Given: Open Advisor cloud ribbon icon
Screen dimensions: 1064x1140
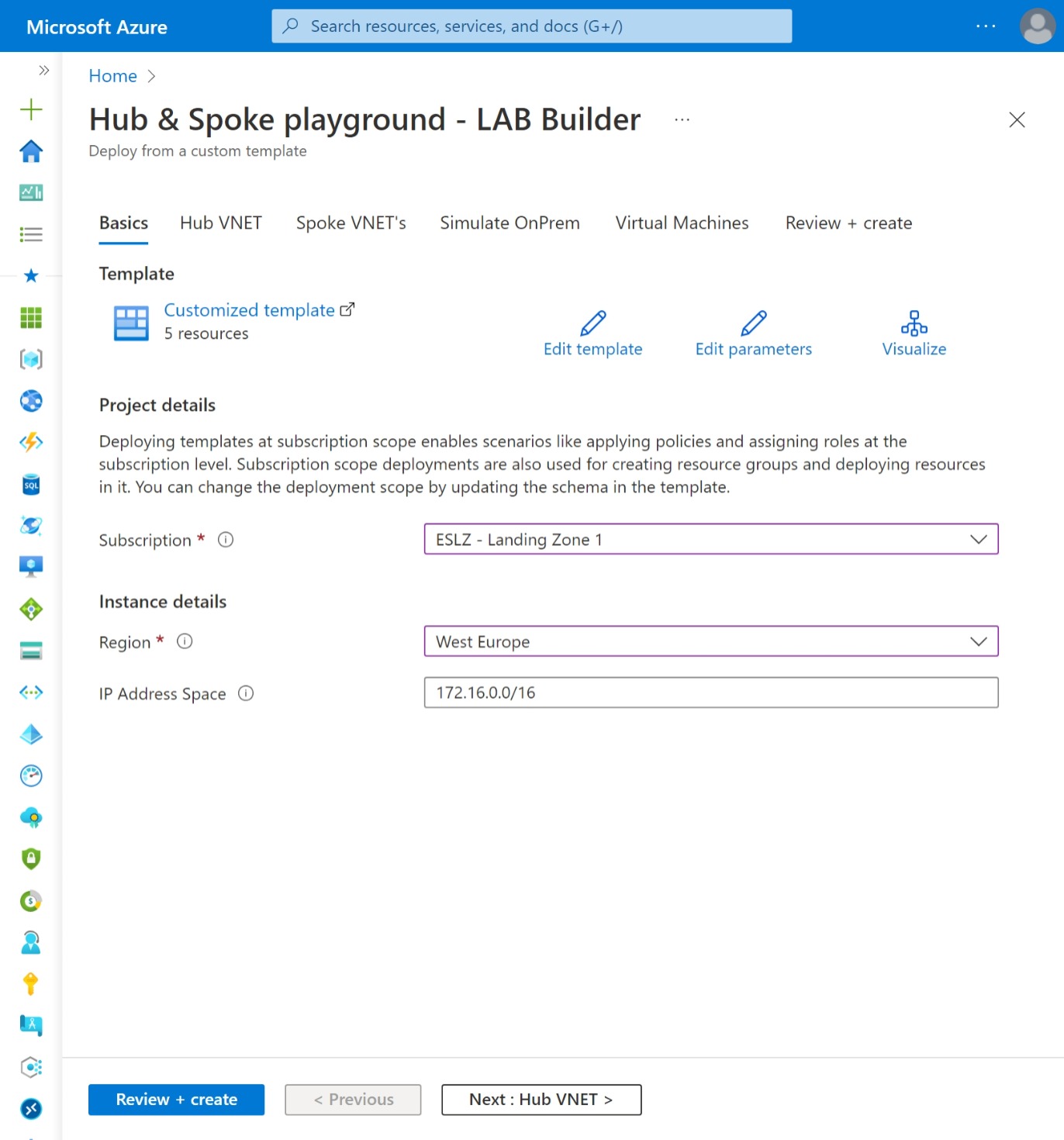Looking at the screenshot, I should click(x=31, y=817).
